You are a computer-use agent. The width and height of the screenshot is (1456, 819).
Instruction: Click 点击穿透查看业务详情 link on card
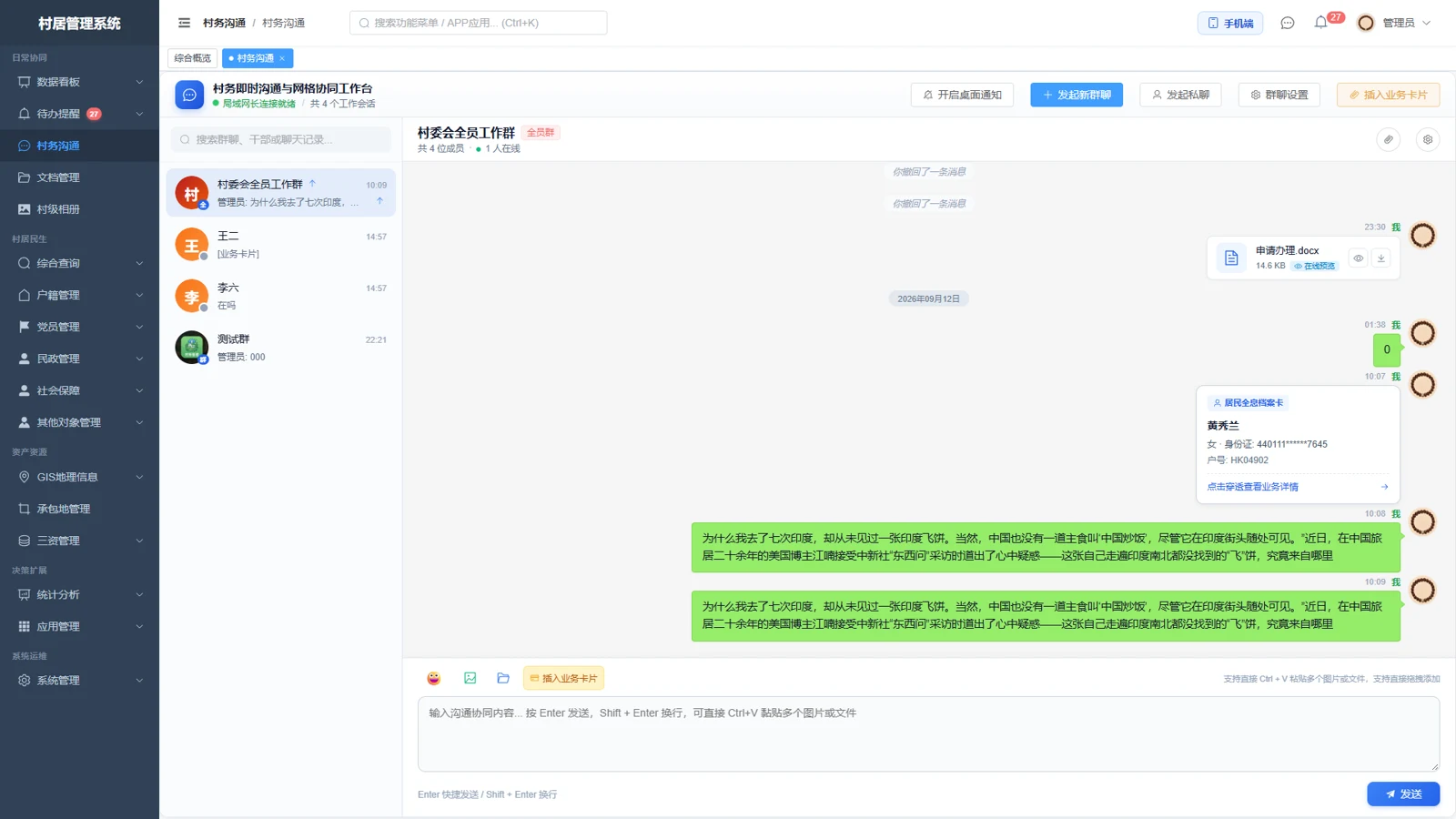[1252, 487]
